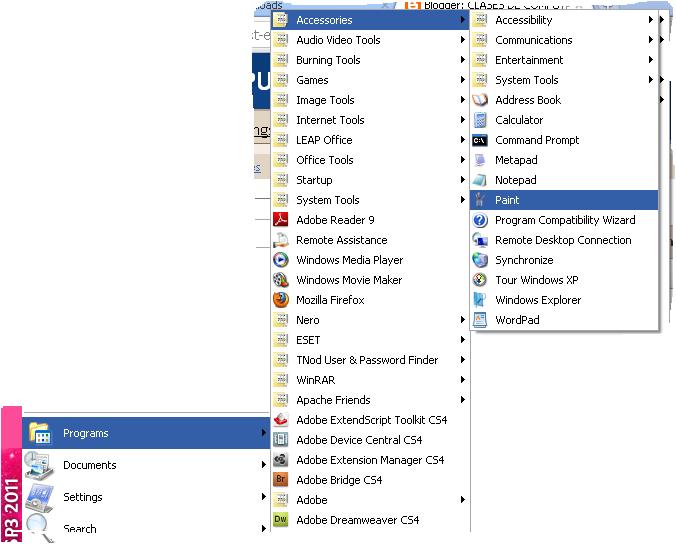Select the ESET folder entry
Screen dimensions: 676x556
click(370, 340)
